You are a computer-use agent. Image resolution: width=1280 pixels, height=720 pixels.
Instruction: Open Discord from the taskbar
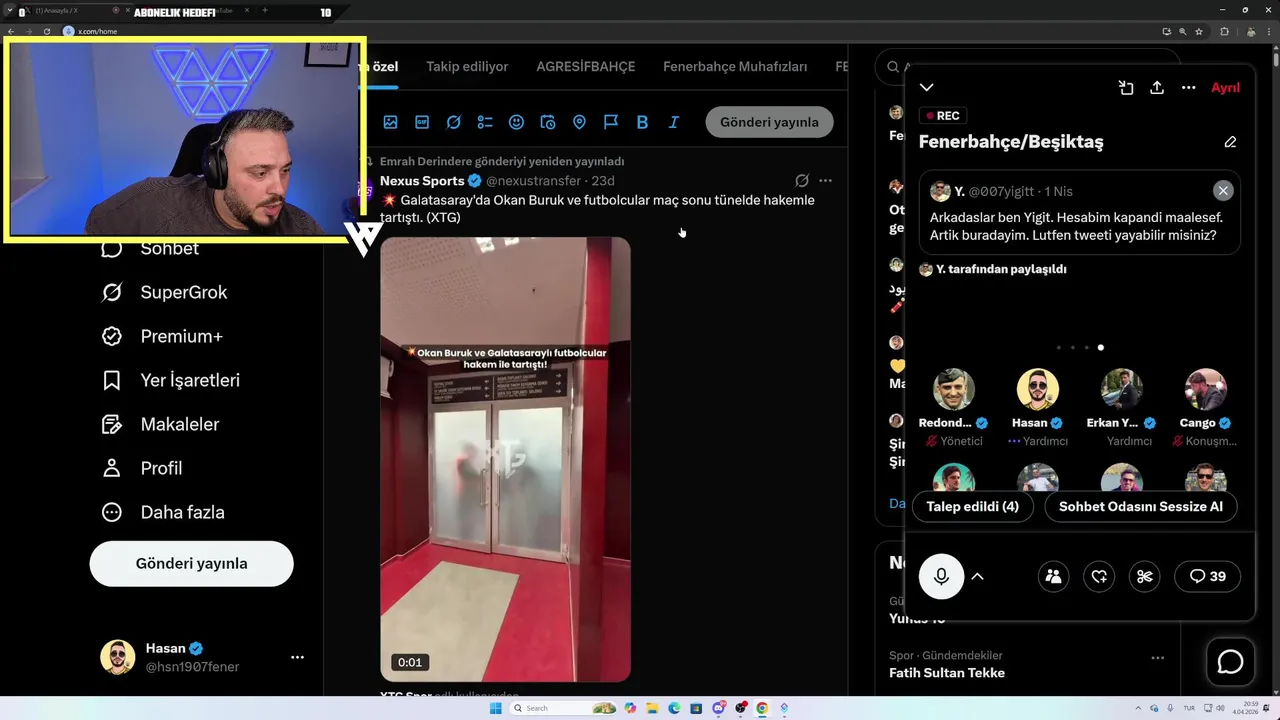718,708
